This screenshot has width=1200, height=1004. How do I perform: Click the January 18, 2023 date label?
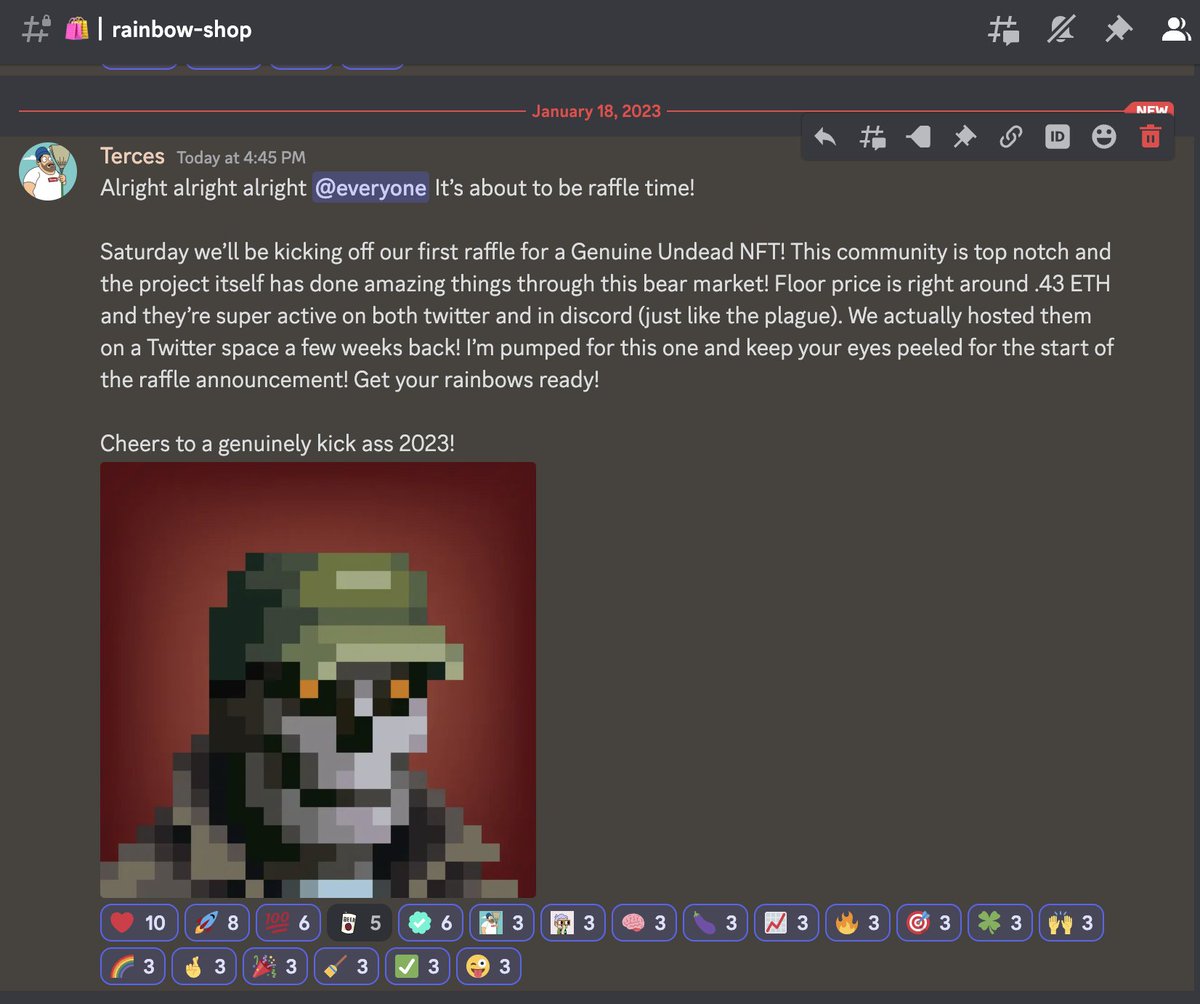[596, 111]
